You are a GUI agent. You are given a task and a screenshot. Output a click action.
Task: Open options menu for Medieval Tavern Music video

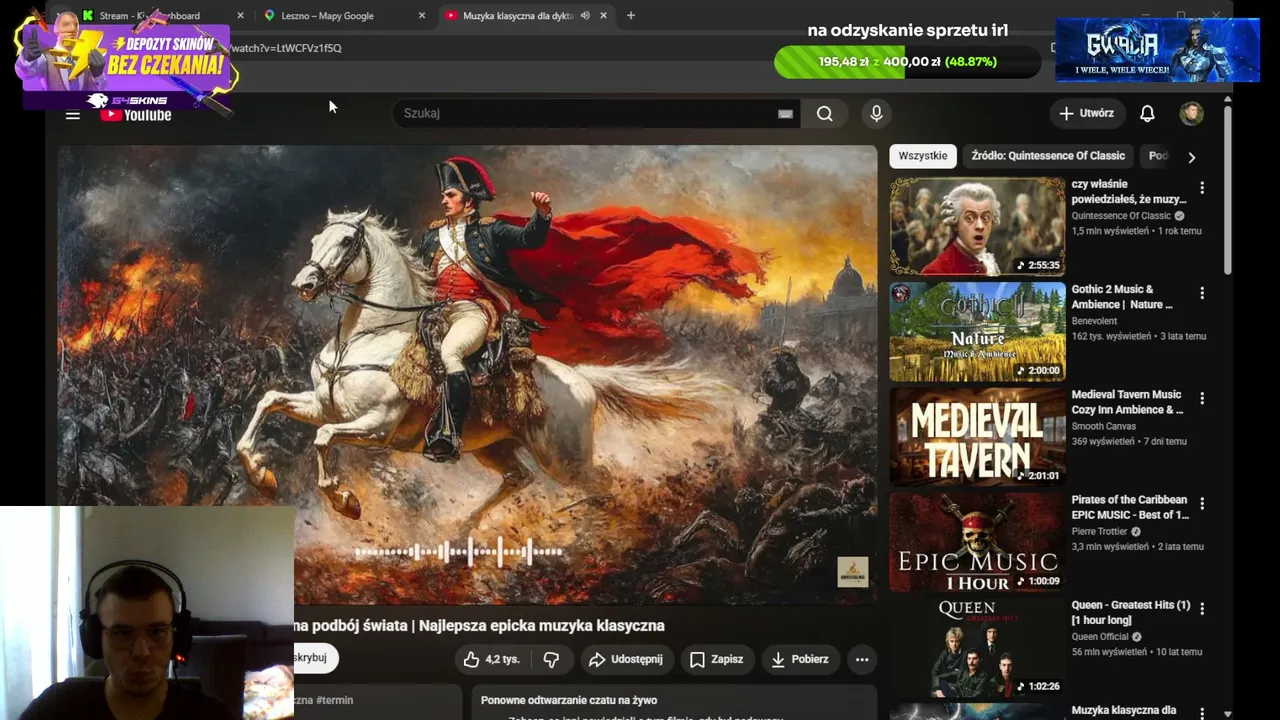click(x=1202, y=398)
